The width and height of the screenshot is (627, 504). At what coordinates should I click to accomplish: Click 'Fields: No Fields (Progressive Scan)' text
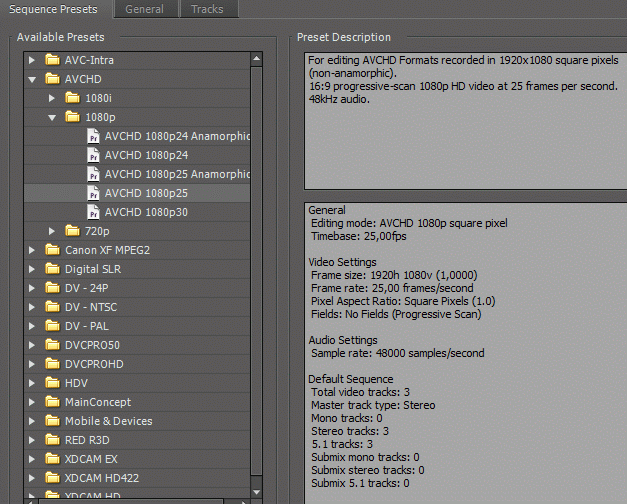[x=396, y=314]
